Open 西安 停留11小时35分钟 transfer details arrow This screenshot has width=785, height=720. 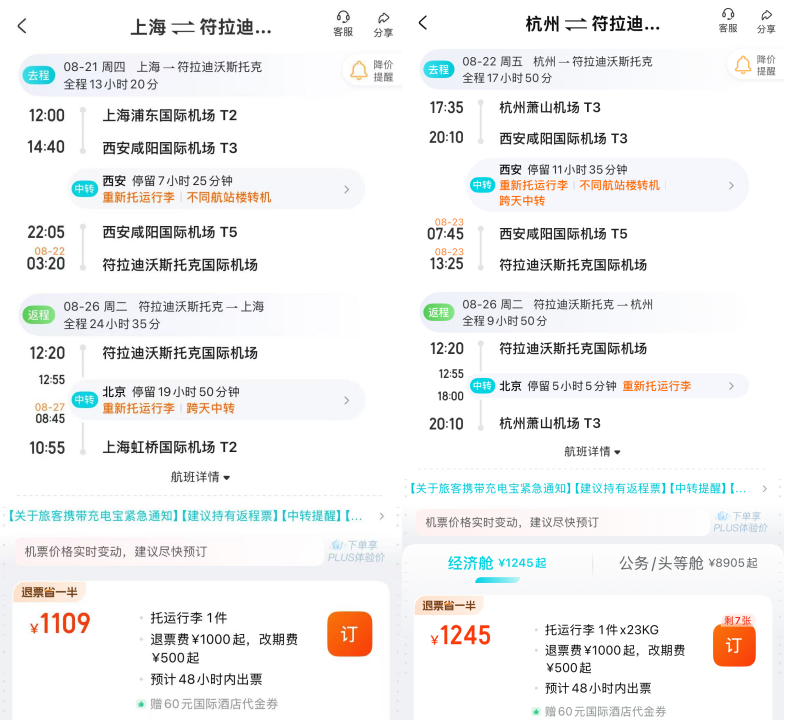tap(731, 186)
